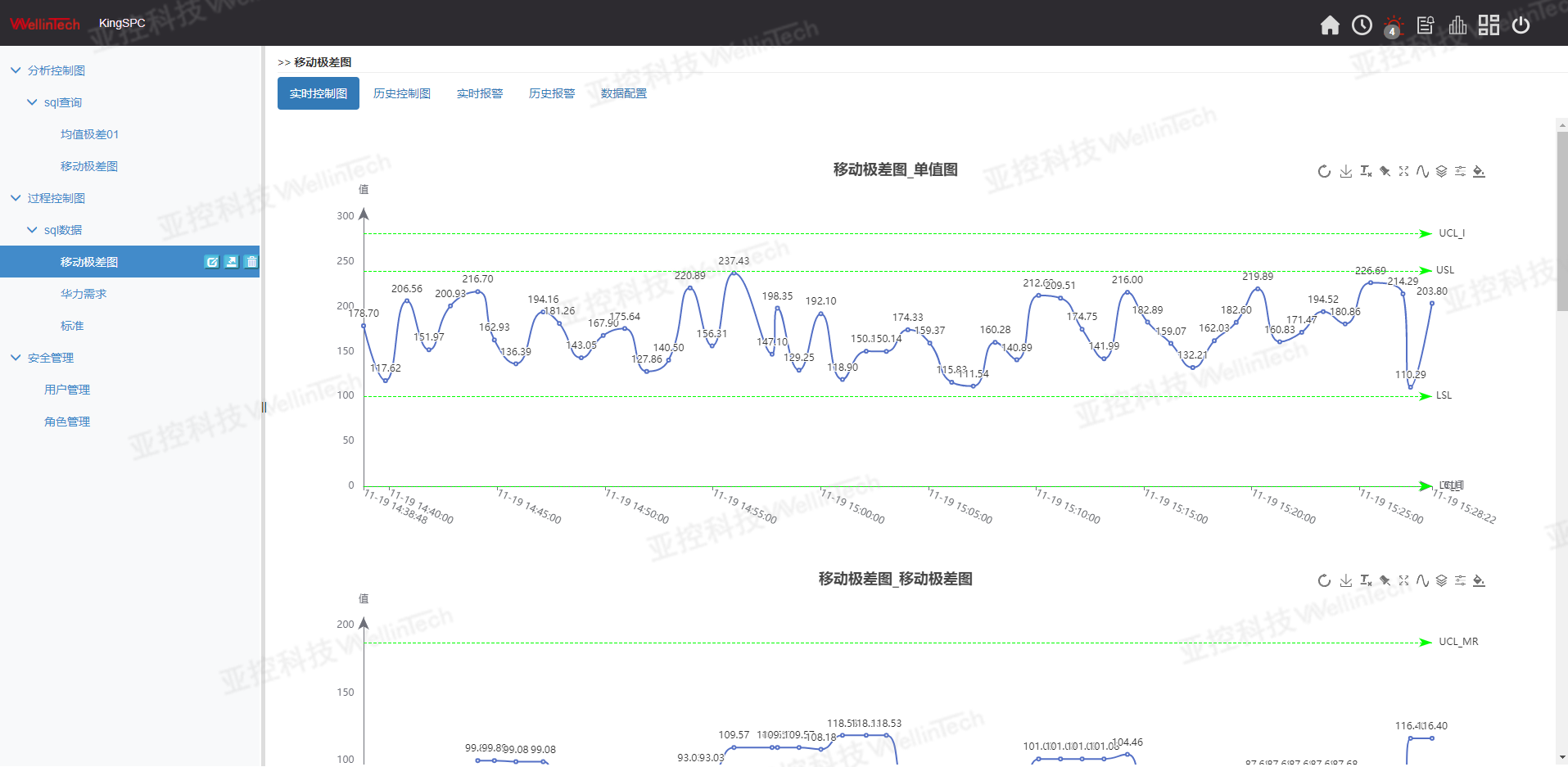Collapse the sql查询 tree chevron
Image resolution: width=1568 pixels, height=767 pixels.
click(x=32, y=102)
